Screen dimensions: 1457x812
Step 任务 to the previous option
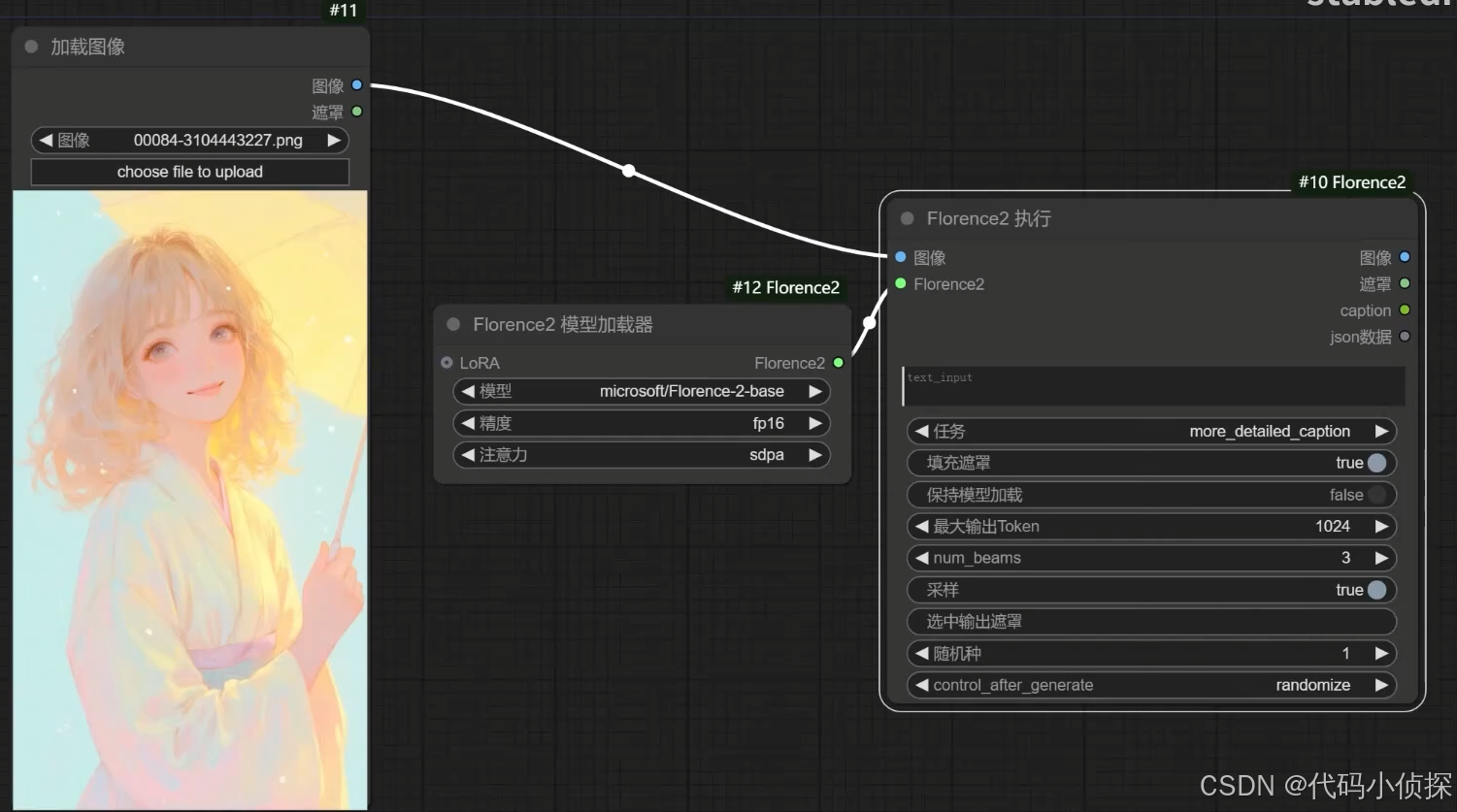click(x=922, y=431)
